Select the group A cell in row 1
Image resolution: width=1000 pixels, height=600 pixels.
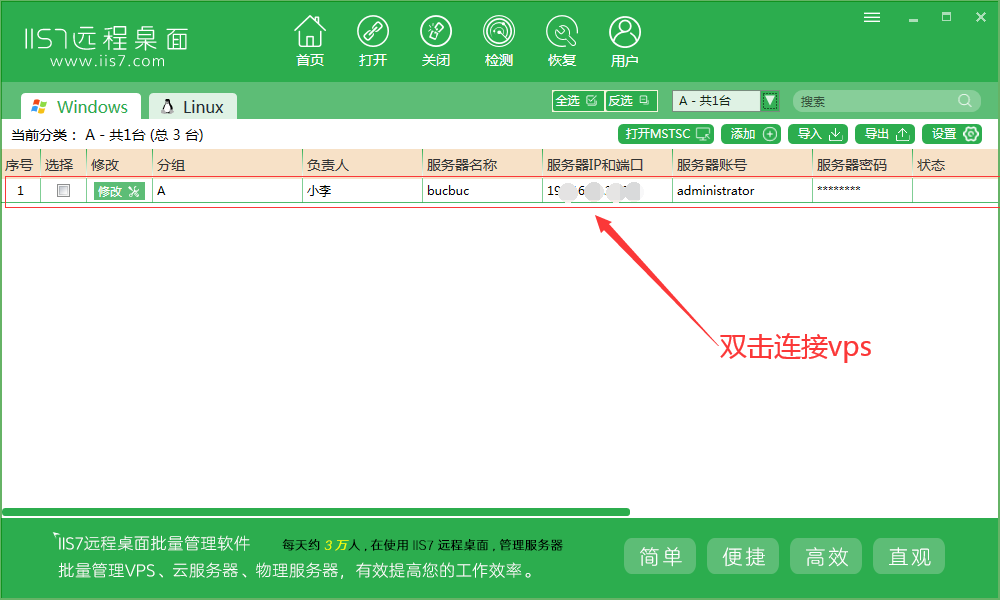(227, 190)
